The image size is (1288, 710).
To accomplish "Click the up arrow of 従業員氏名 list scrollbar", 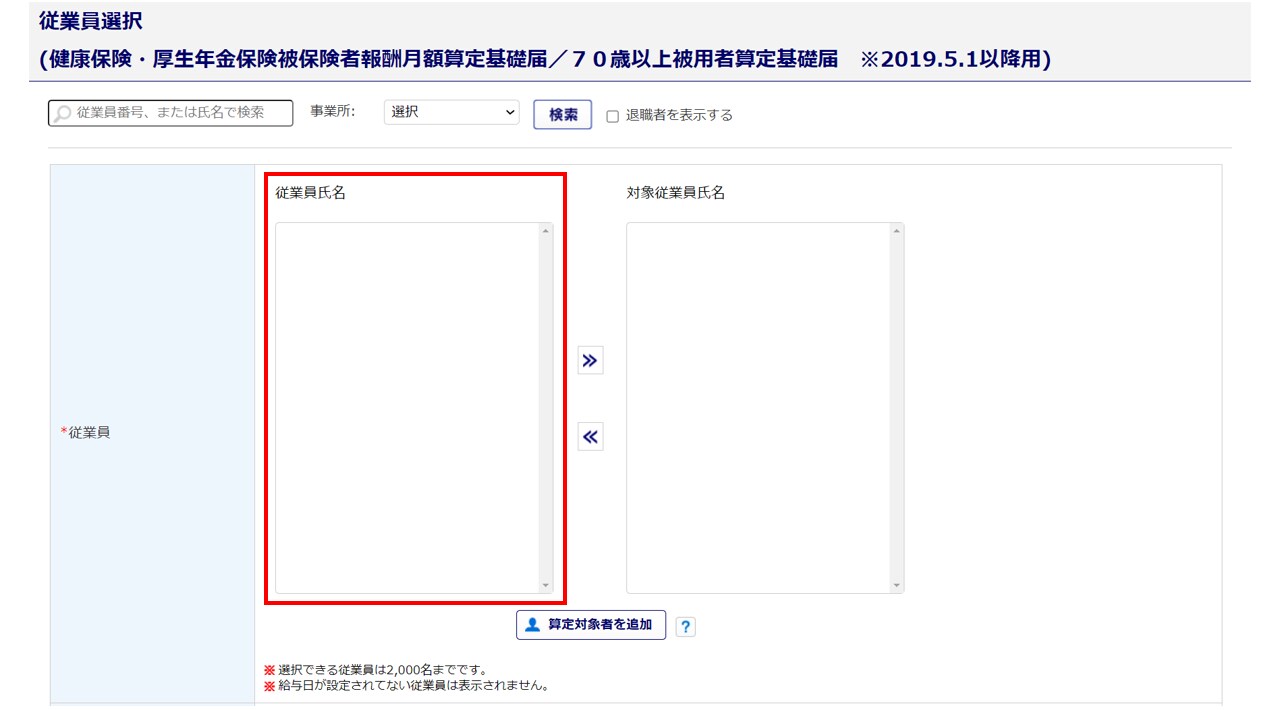I will coord(545,231).
